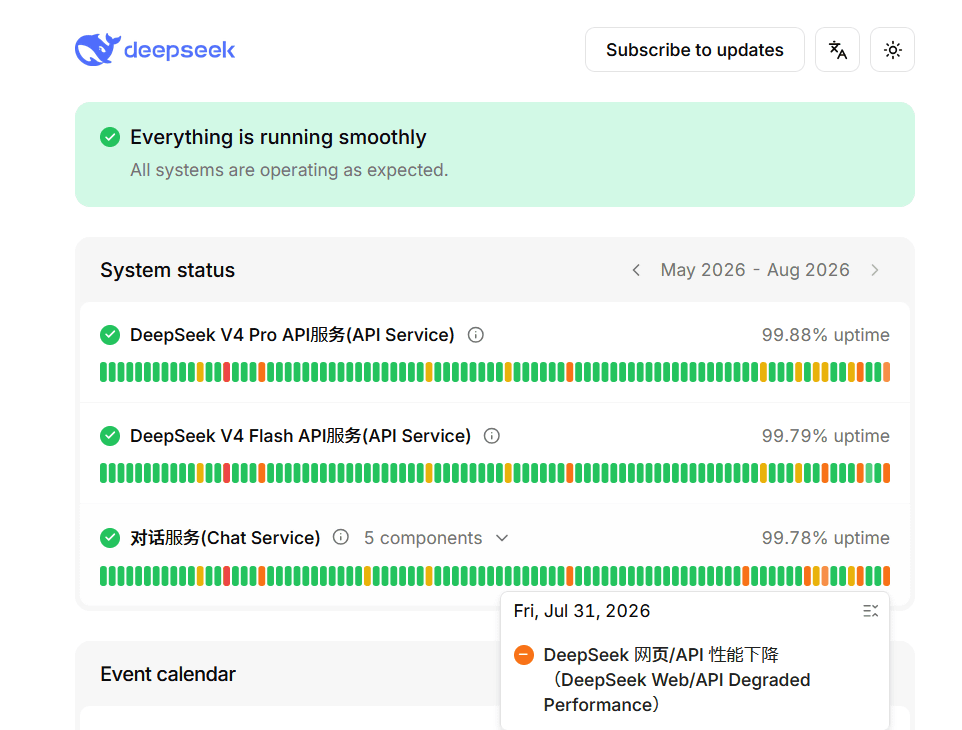This screenshot has height=730, width=962.
Task: Click the red bar in V4 Flash uptime timeline
Action: [227, 474]
